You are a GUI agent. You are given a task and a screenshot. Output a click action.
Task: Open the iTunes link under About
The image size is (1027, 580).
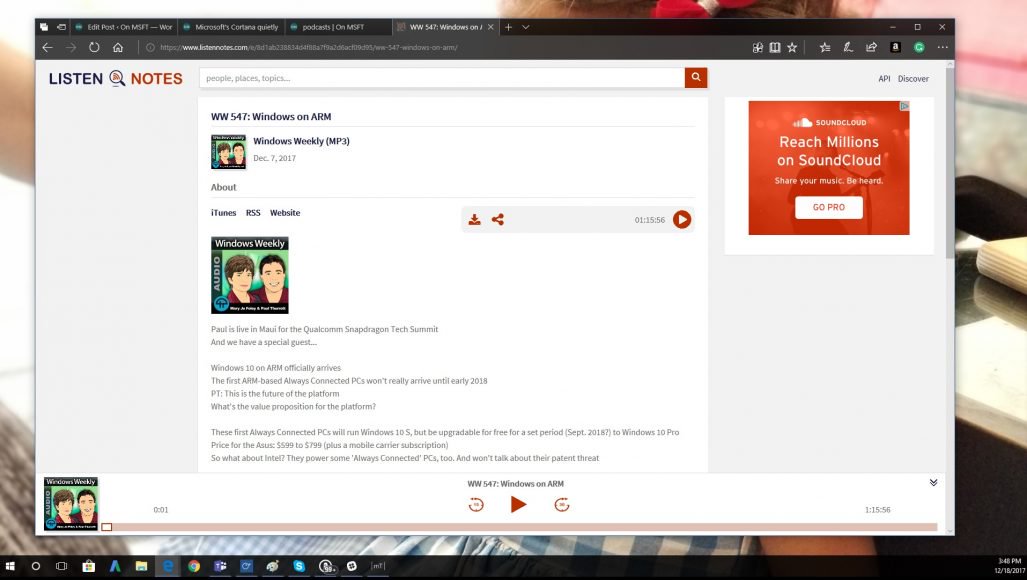pyautogui.click(x=223, y=213)
